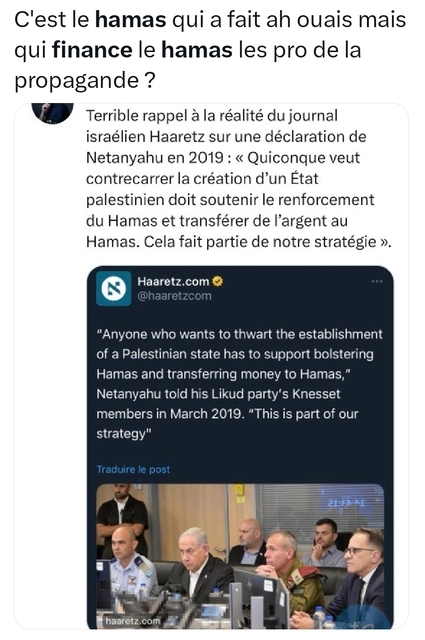Image resolution: width=425 pixels, height=640 pixels.
Task: Open the Haaretz.com logo avatar
Action: point(113,289)
